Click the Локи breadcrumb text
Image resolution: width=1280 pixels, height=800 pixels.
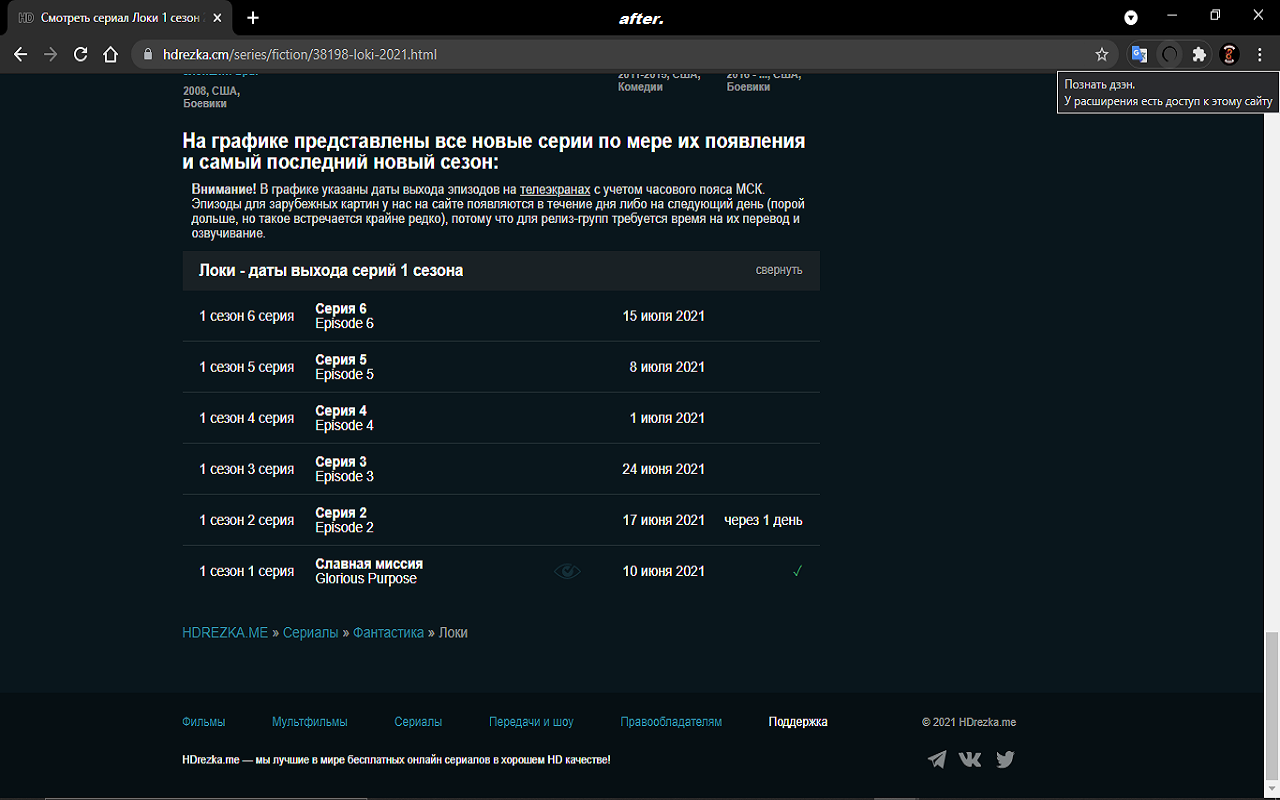tap(453, 632)
